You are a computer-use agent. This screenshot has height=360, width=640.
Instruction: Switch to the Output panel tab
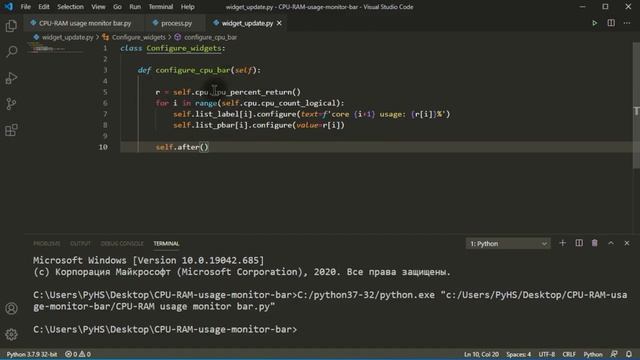point(80,244)
